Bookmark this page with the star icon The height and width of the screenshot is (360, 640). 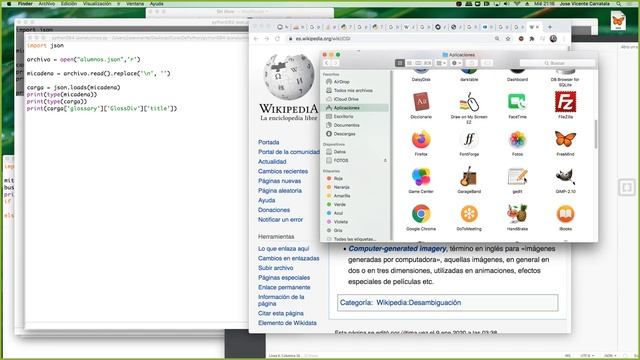point(508,39)
